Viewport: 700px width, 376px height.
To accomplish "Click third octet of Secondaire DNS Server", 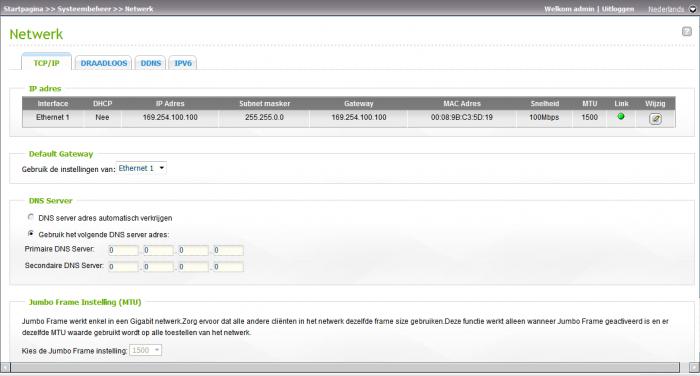I will (x=193, y=267).
